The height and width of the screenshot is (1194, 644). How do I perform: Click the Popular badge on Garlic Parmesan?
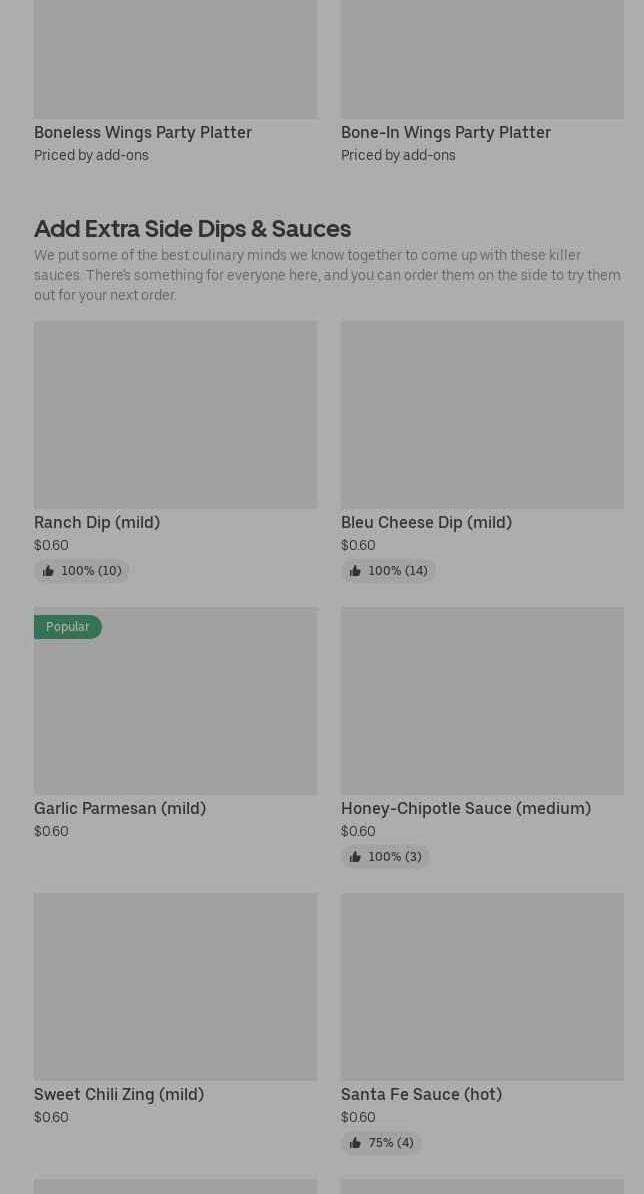[x=68, y=627]
